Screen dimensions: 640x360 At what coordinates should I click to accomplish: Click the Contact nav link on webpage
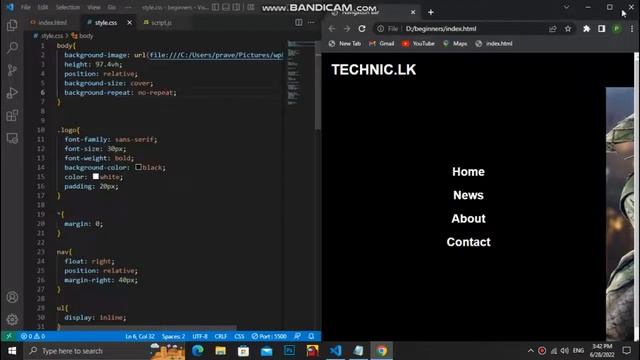[468, 242]
